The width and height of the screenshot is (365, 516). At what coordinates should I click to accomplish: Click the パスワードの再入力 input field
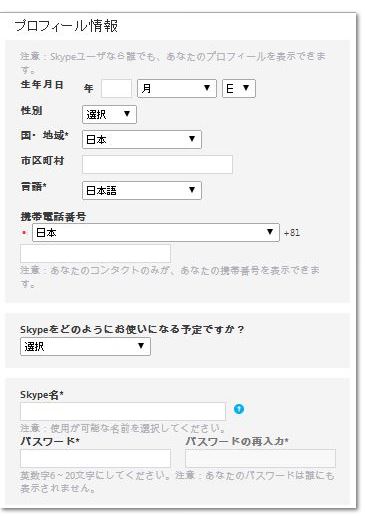[260, 458]
